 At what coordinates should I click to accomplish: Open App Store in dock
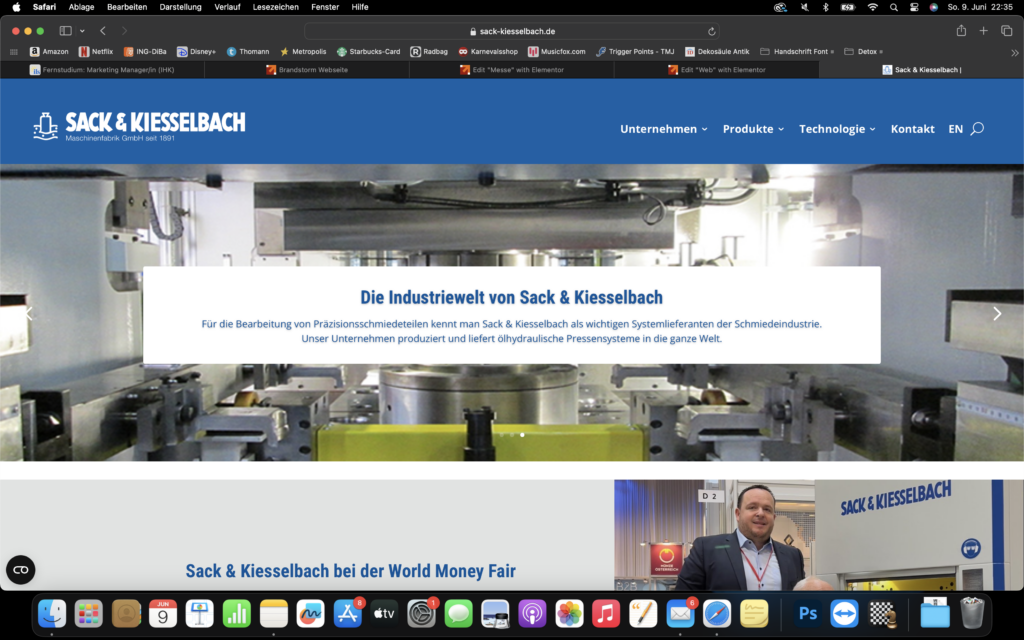tap(347, 614)
